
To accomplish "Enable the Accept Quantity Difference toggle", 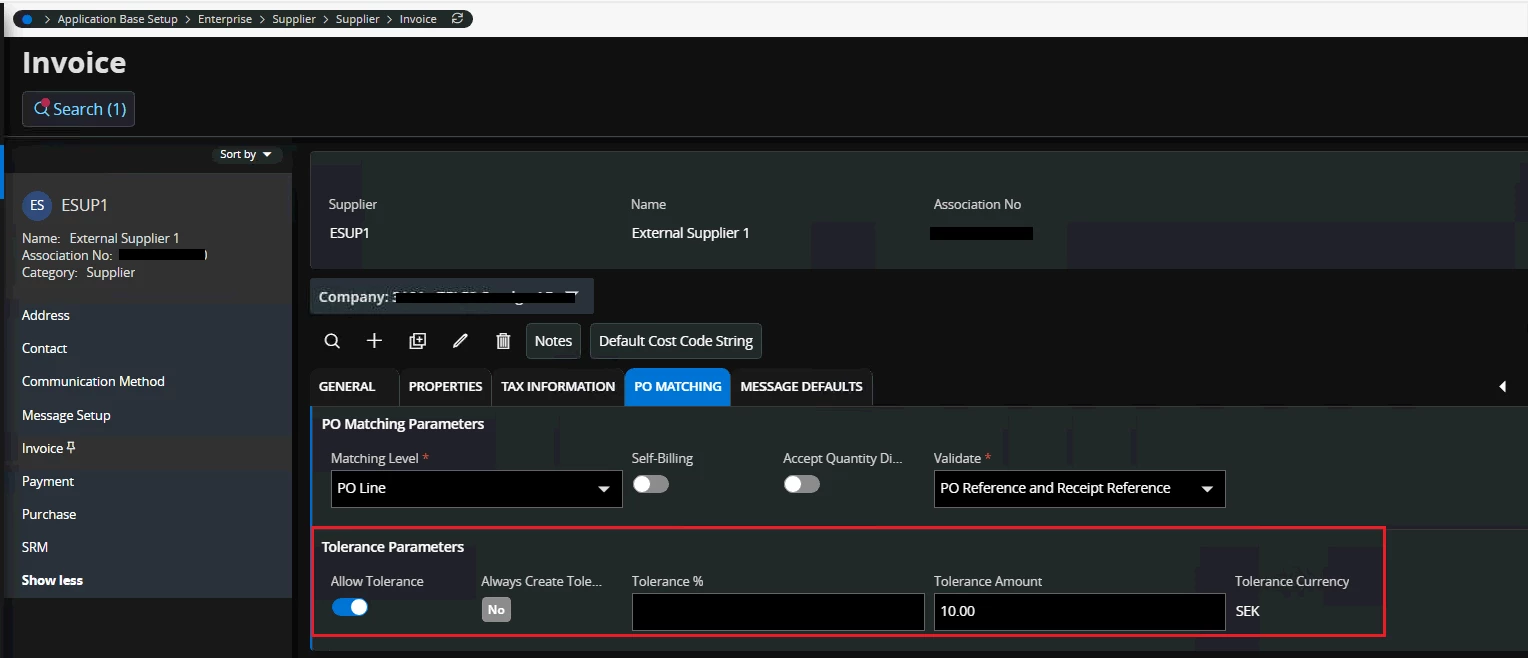I will point(801,484).
